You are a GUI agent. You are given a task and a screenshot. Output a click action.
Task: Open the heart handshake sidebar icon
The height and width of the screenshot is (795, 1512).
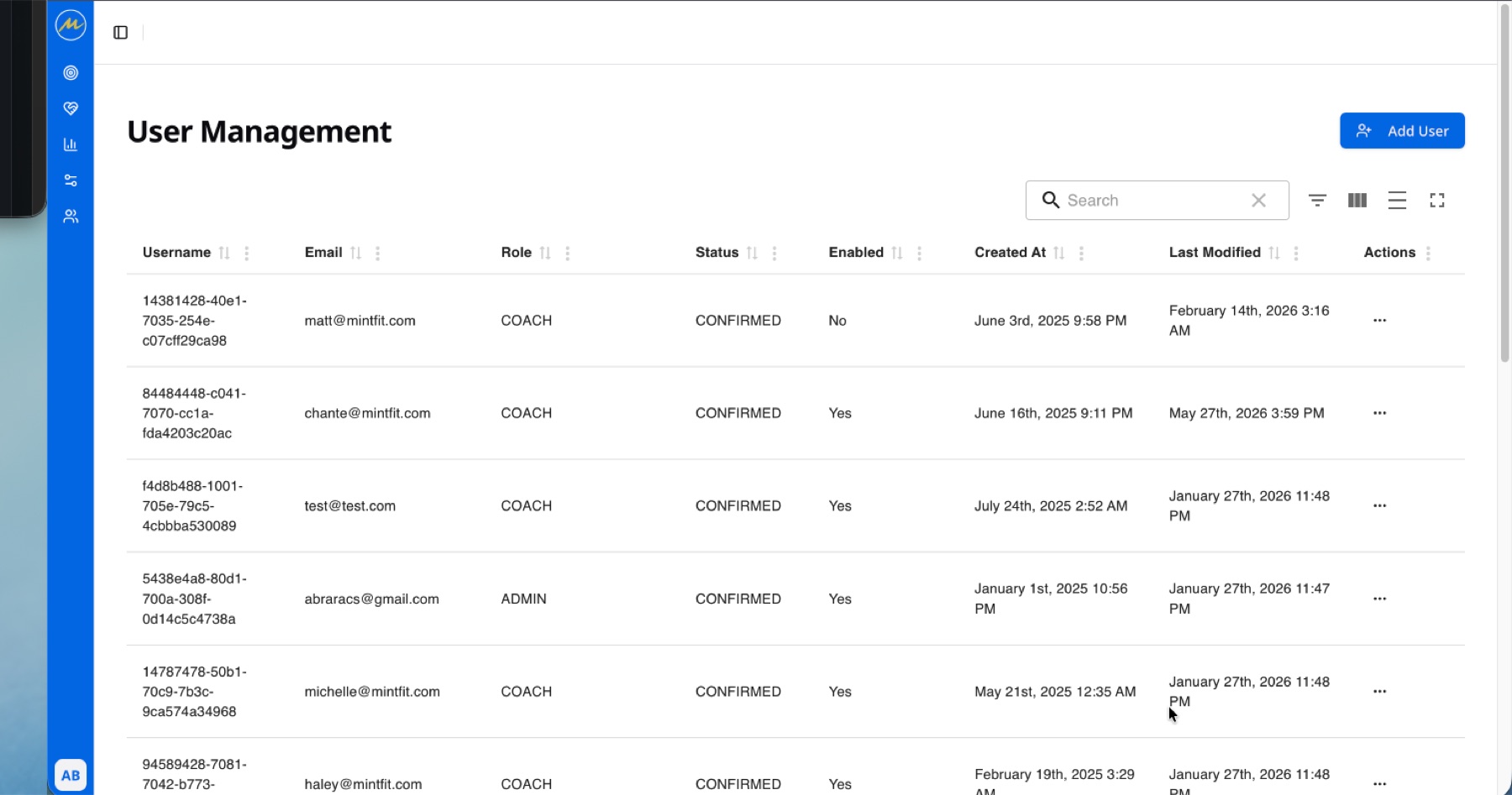click(x=71, y=108)
